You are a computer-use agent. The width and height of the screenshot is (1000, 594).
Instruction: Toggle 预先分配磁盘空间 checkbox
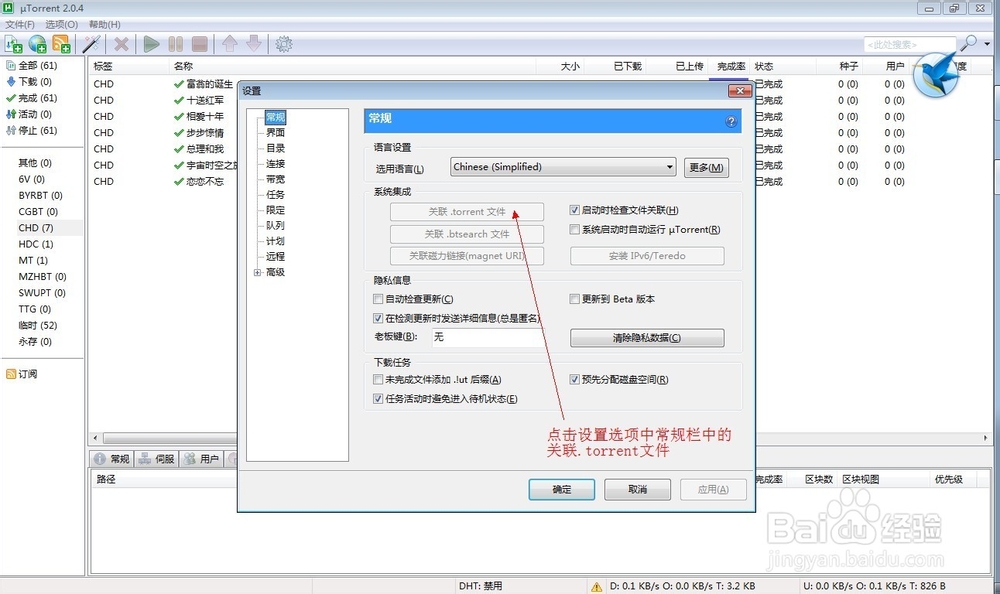click(x=575, y=380)
